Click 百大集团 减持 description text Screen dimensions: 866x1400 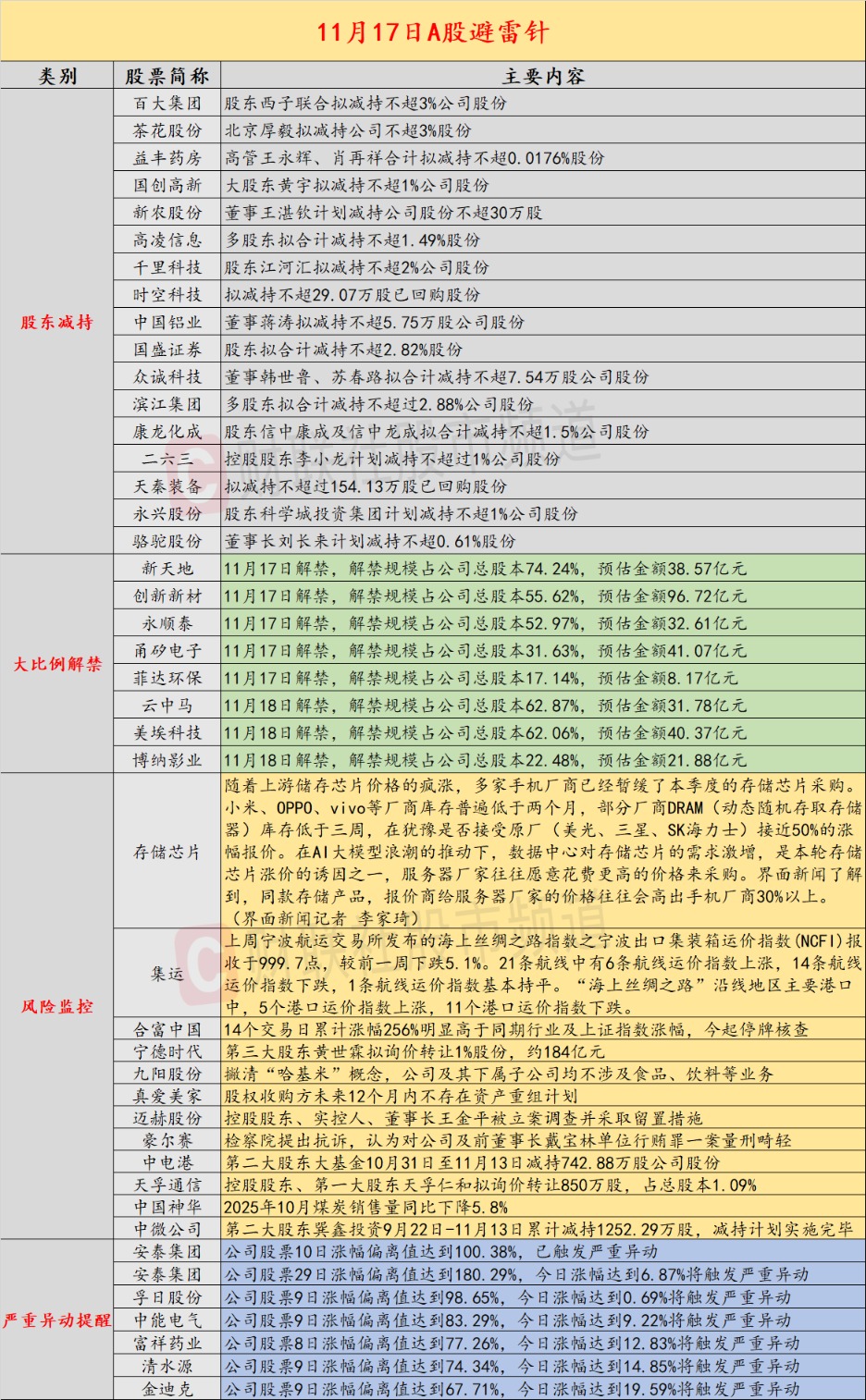[x=365, y=104]
